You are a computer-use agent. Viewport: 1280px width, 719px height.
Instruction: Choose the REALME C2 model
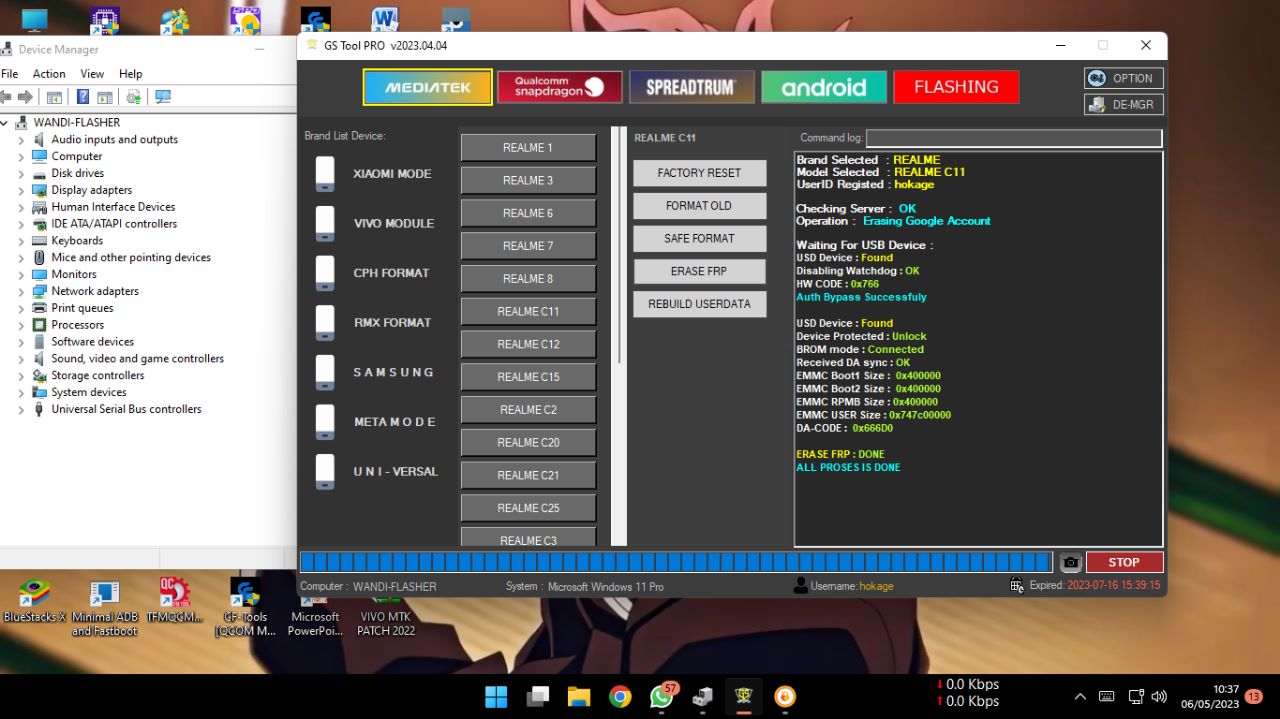(x=528, y=409)
